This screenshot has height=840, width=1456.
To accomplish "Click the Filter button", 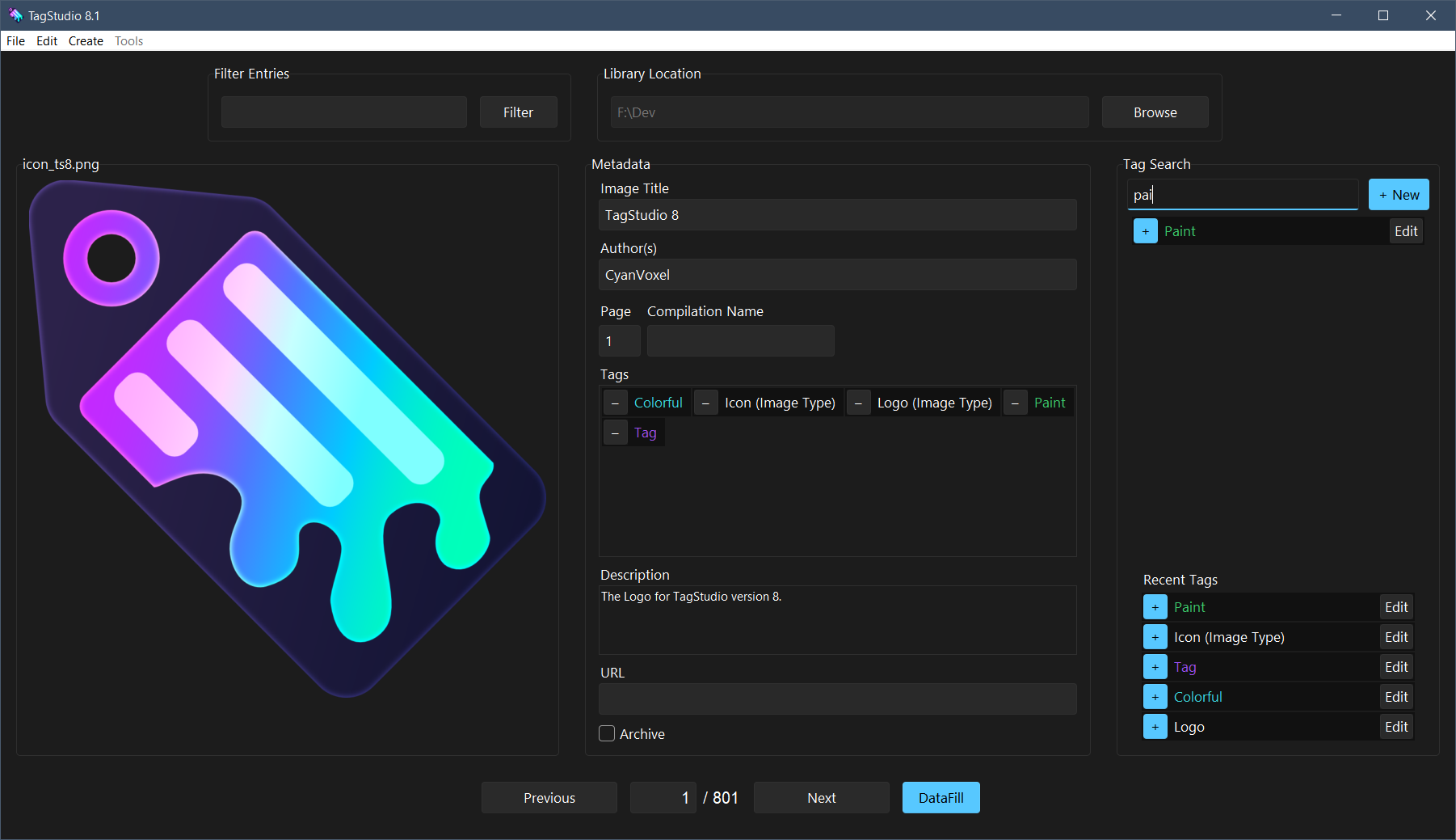I will [518, 112].
